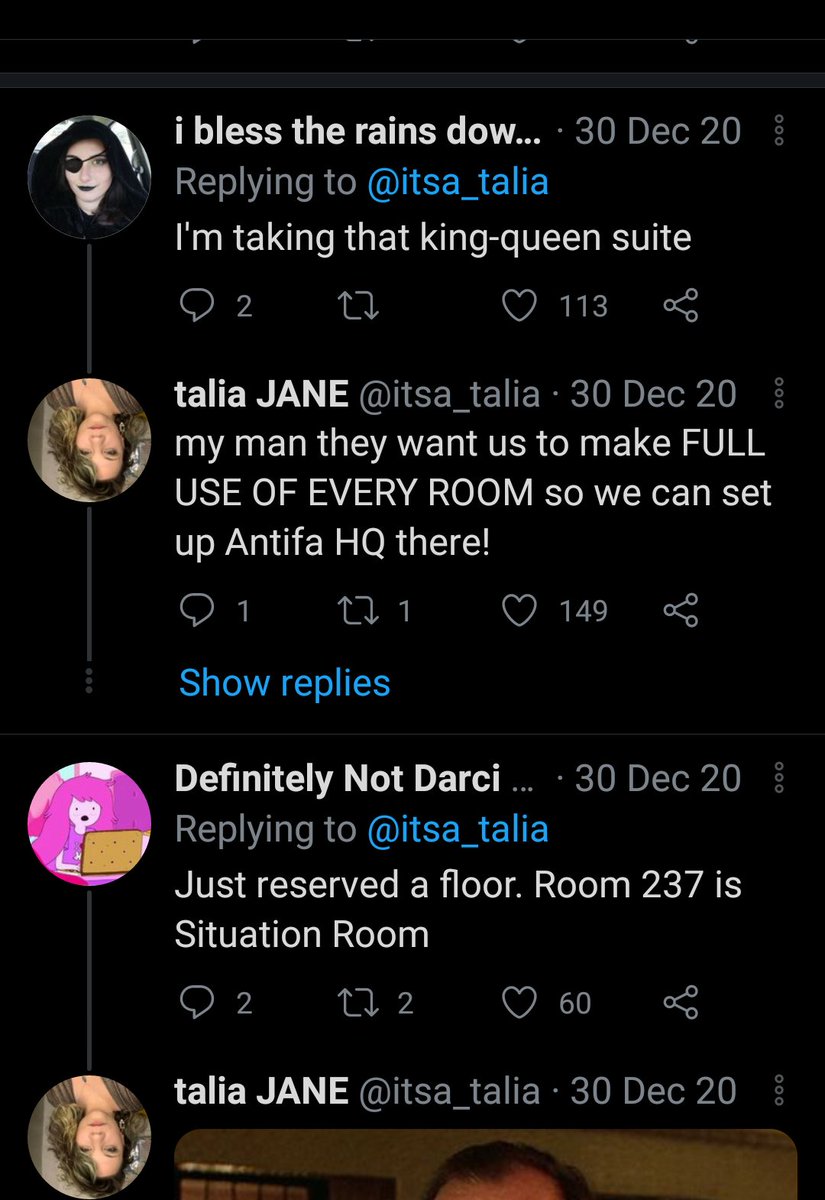Like the Situation Room tweet
Image resolution: width=825 pixels, height=1200 pixels.
coord(518,1002)
